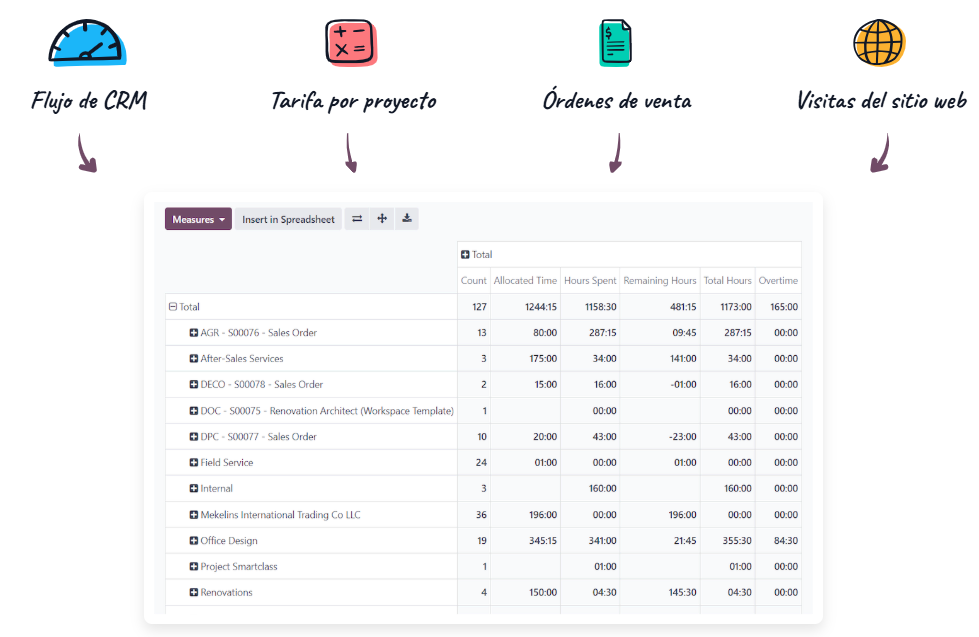Click the download pivot table icon
The image size is (979, 637).
click(407, 219)
